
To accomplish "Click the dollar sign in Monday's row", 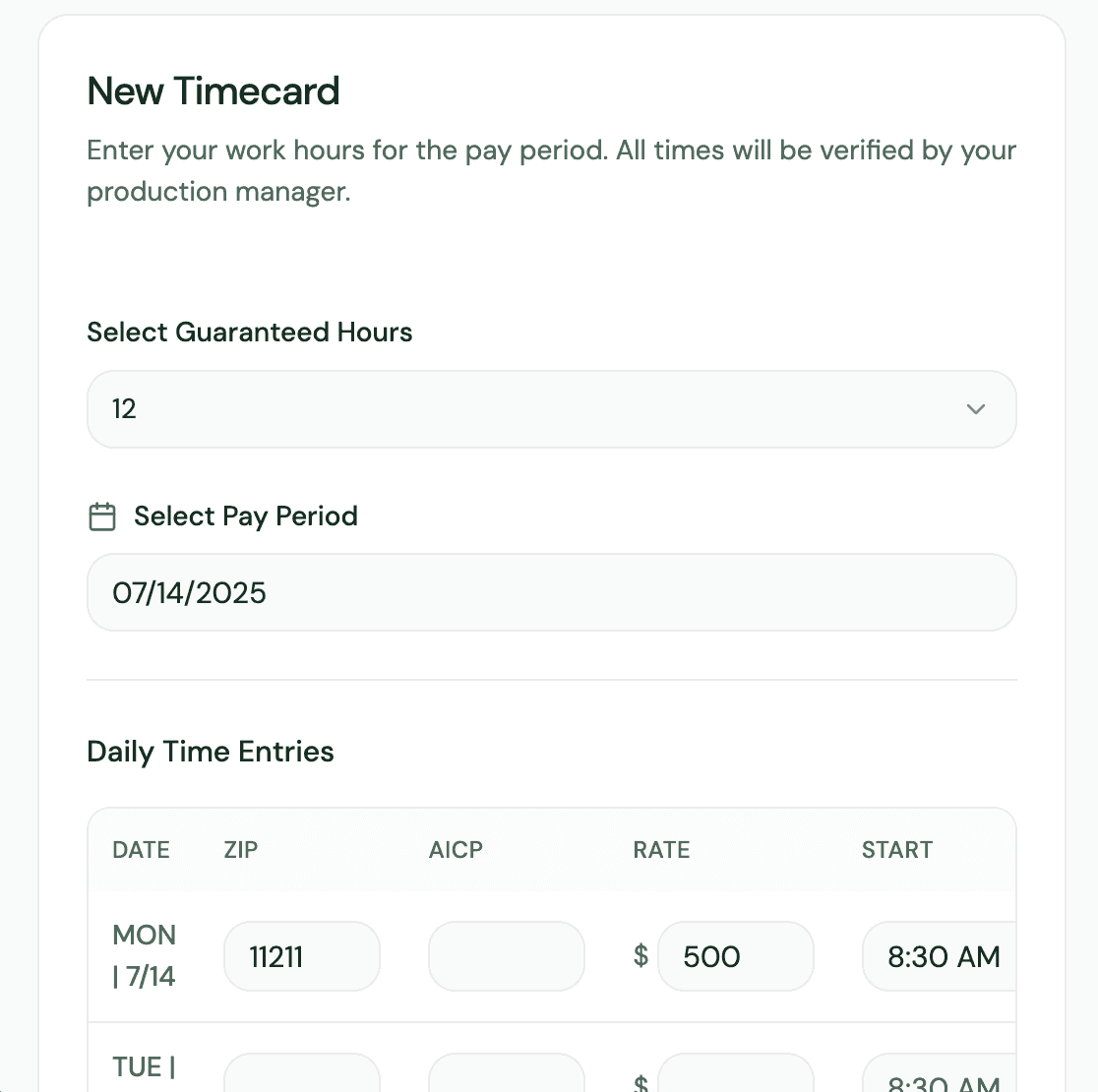I will coord(640,955).
